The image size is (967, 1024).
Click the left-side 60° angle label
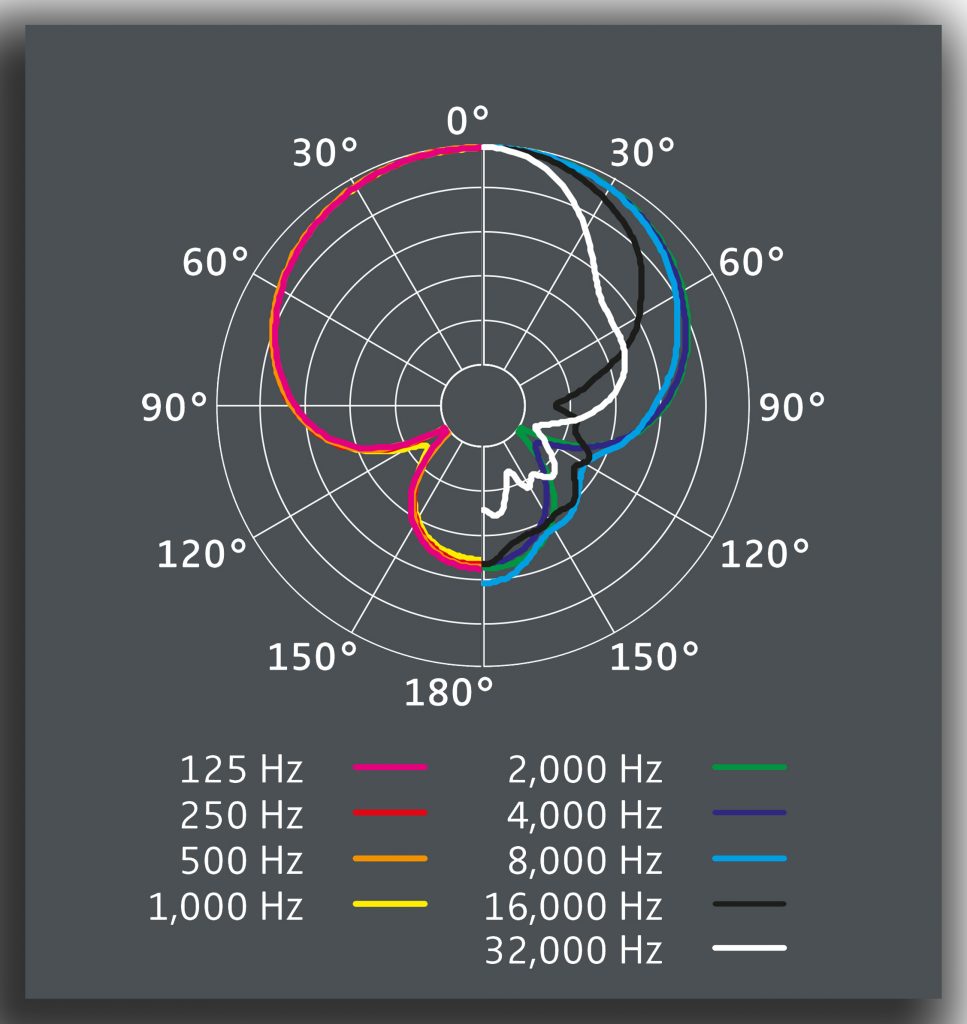215,262
